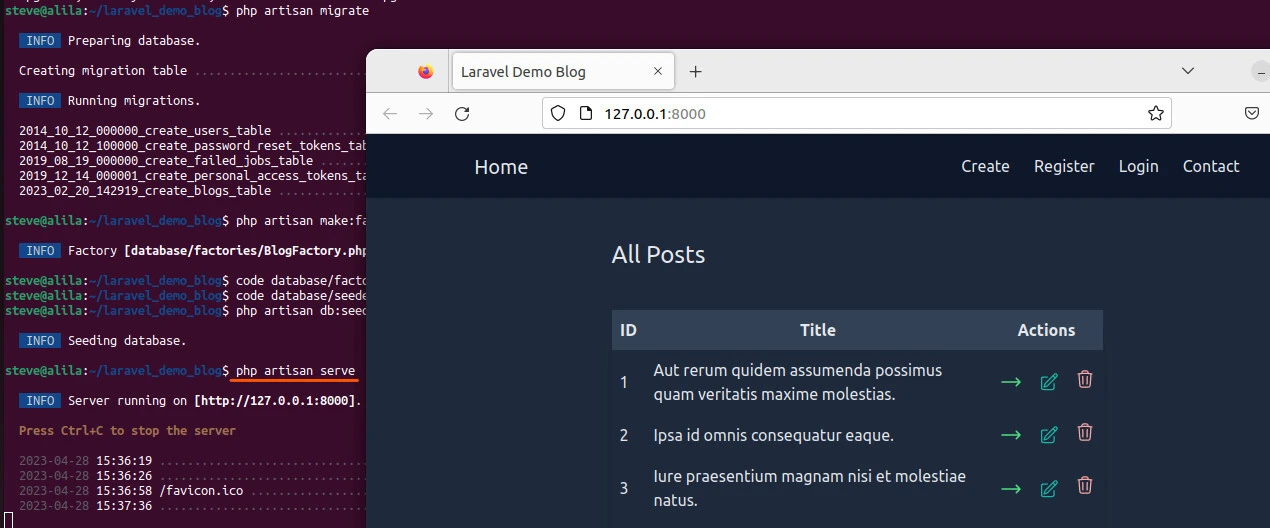The image size is (1270, 528).
Task: Click the view arrow for post 1
Action: 1011,382
